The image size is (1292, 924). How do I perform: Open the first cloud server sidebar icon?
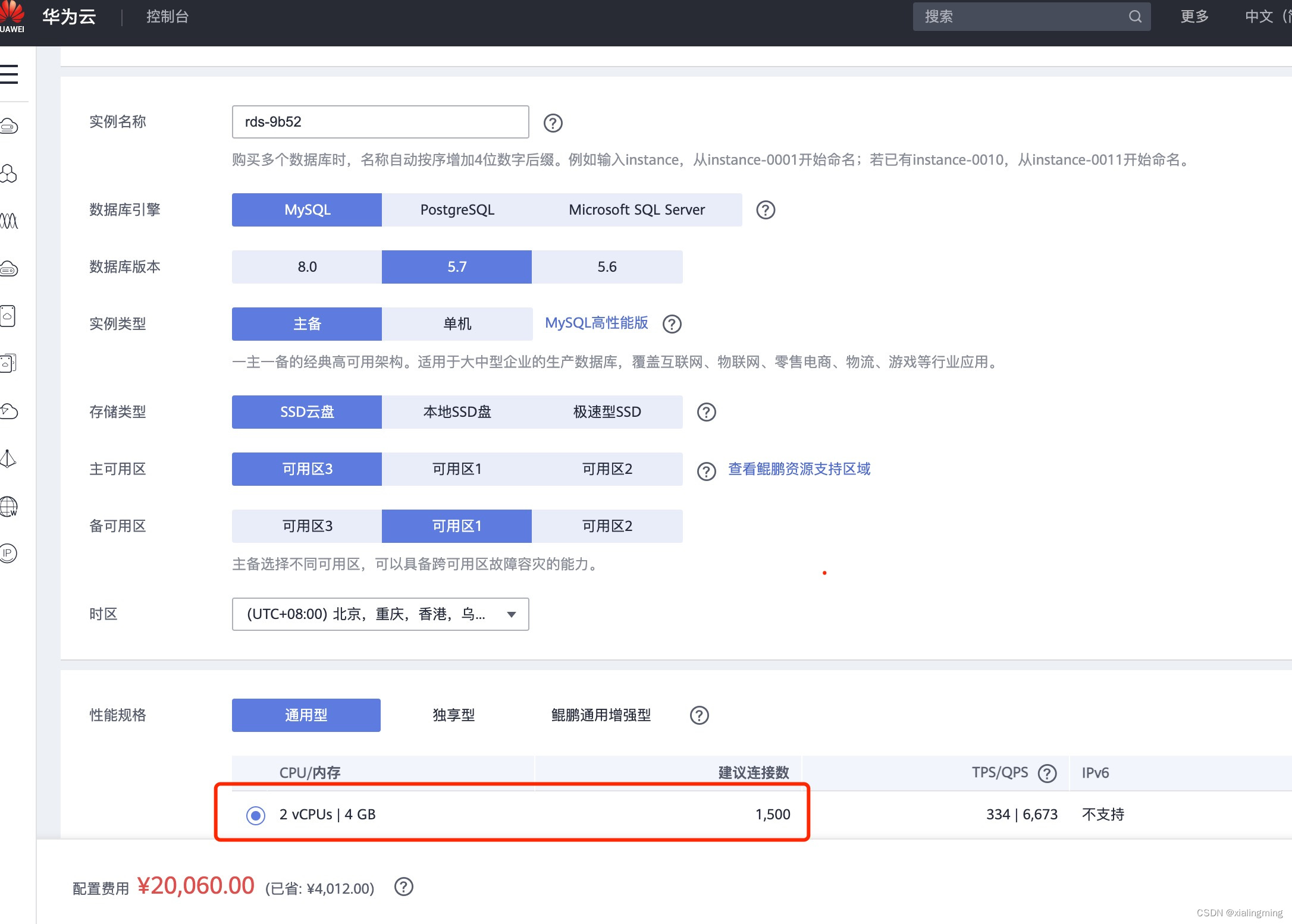[x=9, y=126]
